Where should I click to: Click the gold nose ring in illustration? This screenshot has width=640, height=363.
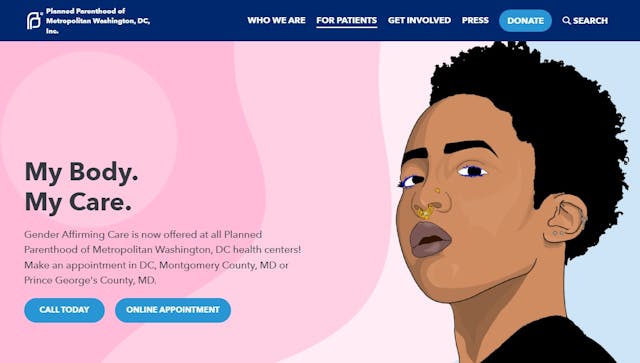[424, 212]
